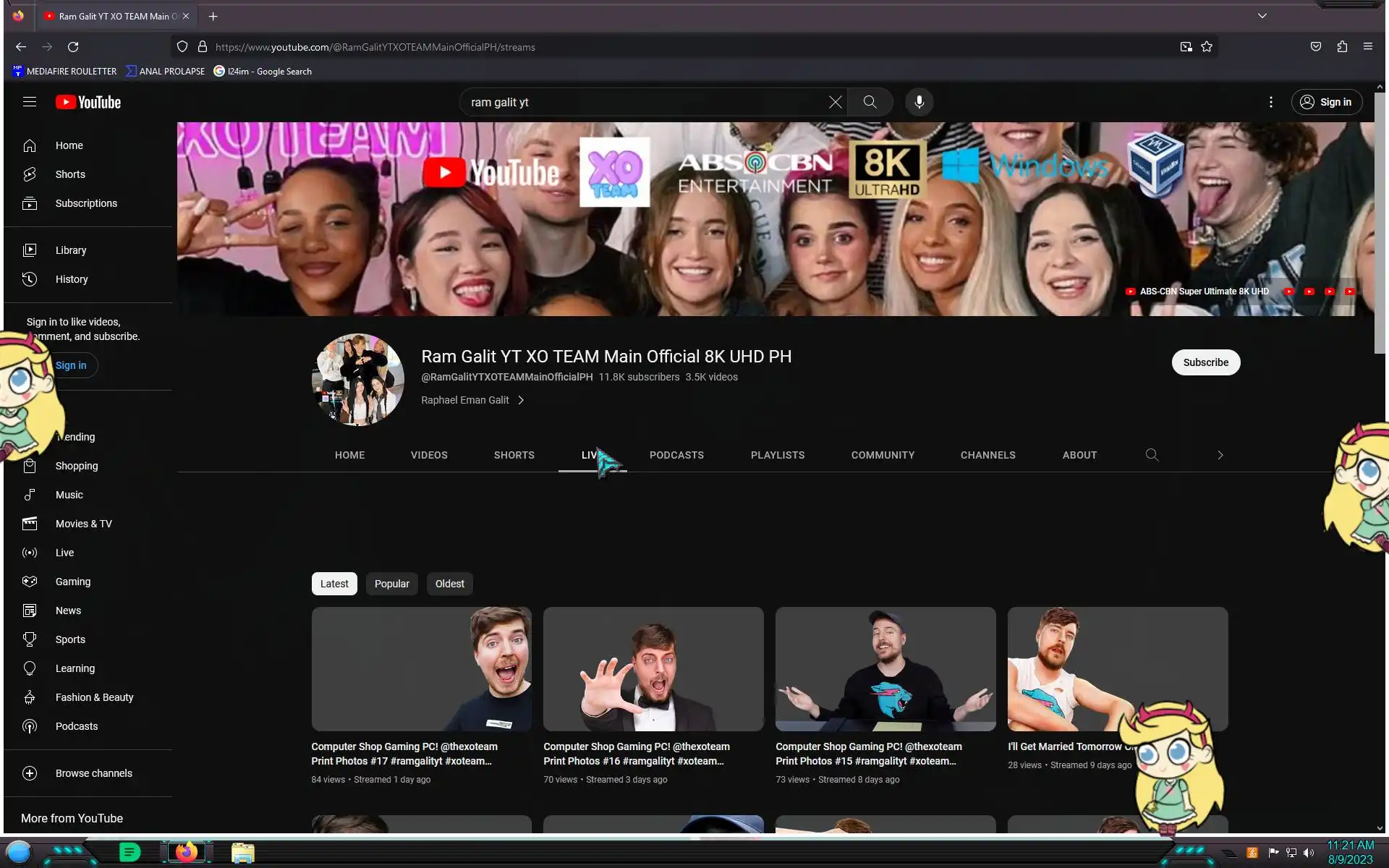Open YouTube settings three-dot menu
The height and width of the screenshot is (868, 1389).
click(x=1270, y=102)
